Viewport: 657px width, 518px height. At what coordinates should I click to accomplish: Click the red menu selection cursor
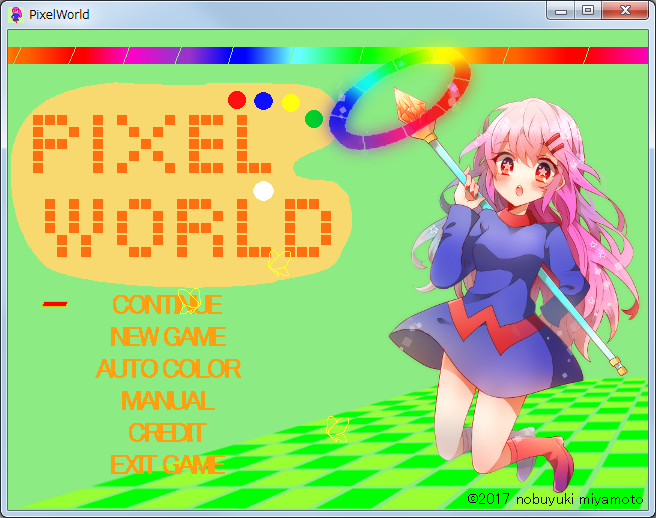(x=54, y=304)
